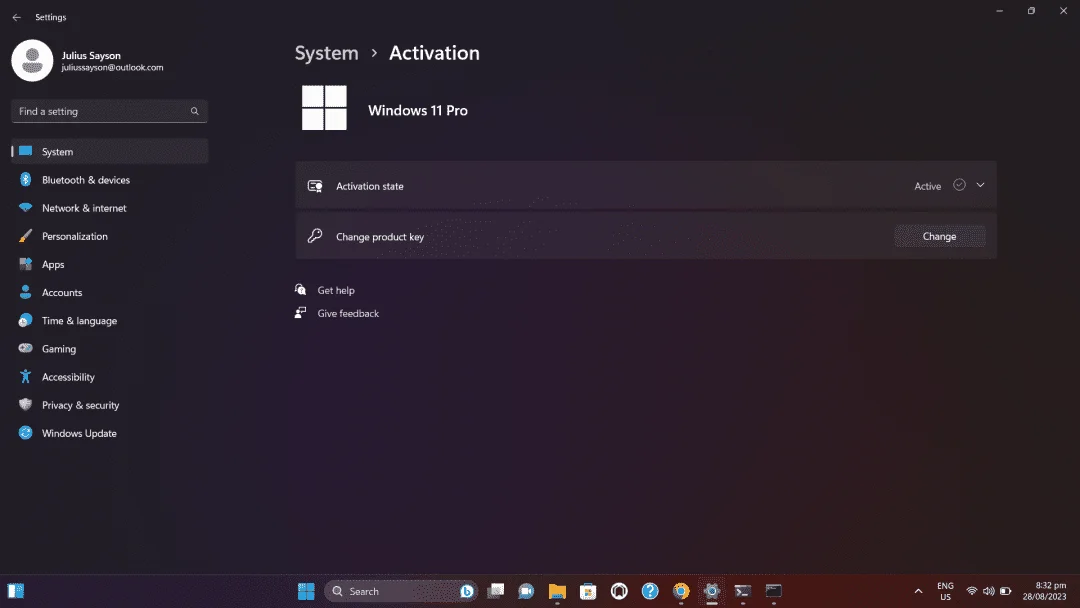Click the Accessibility figure icon
Screen dimensions: 1080x608
[x=25, y=377]
